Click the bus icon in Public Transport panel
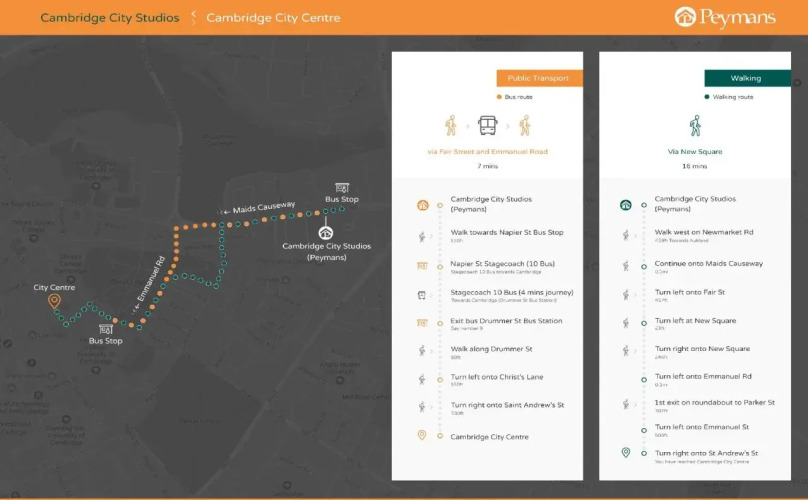 (487, 125)
